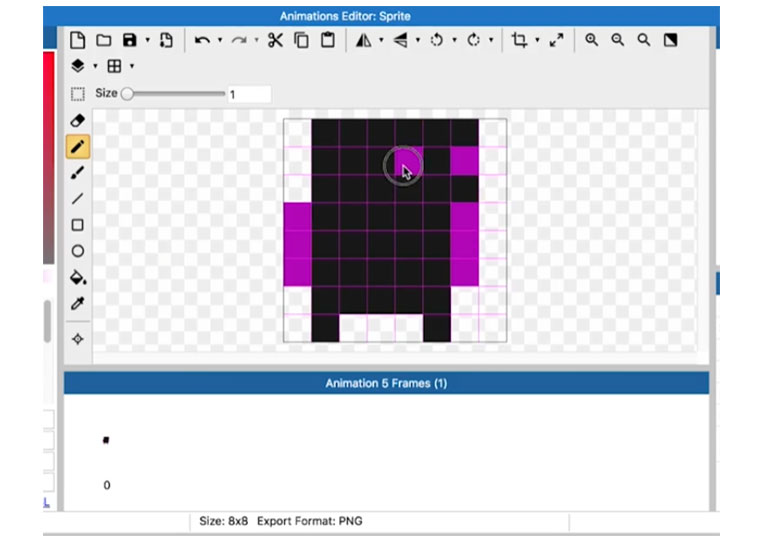Viewport: 763px width, 541px height.
Task: Click the brush size value field
Action: point(249,94)
